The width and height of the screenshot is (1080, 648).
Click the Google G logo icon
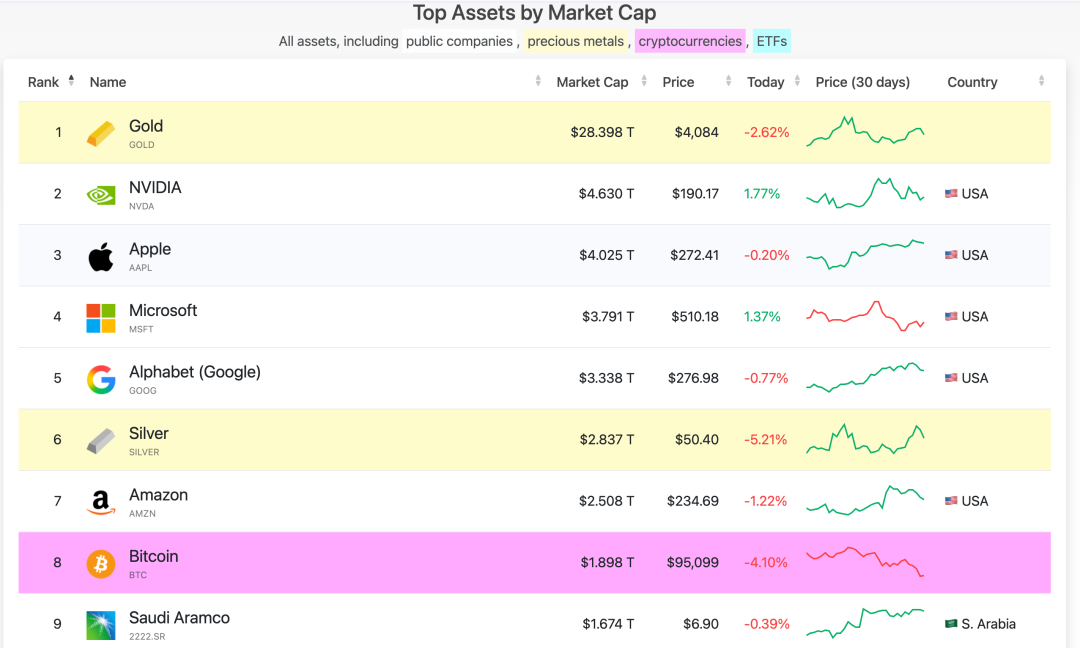(x=101, y=379)
